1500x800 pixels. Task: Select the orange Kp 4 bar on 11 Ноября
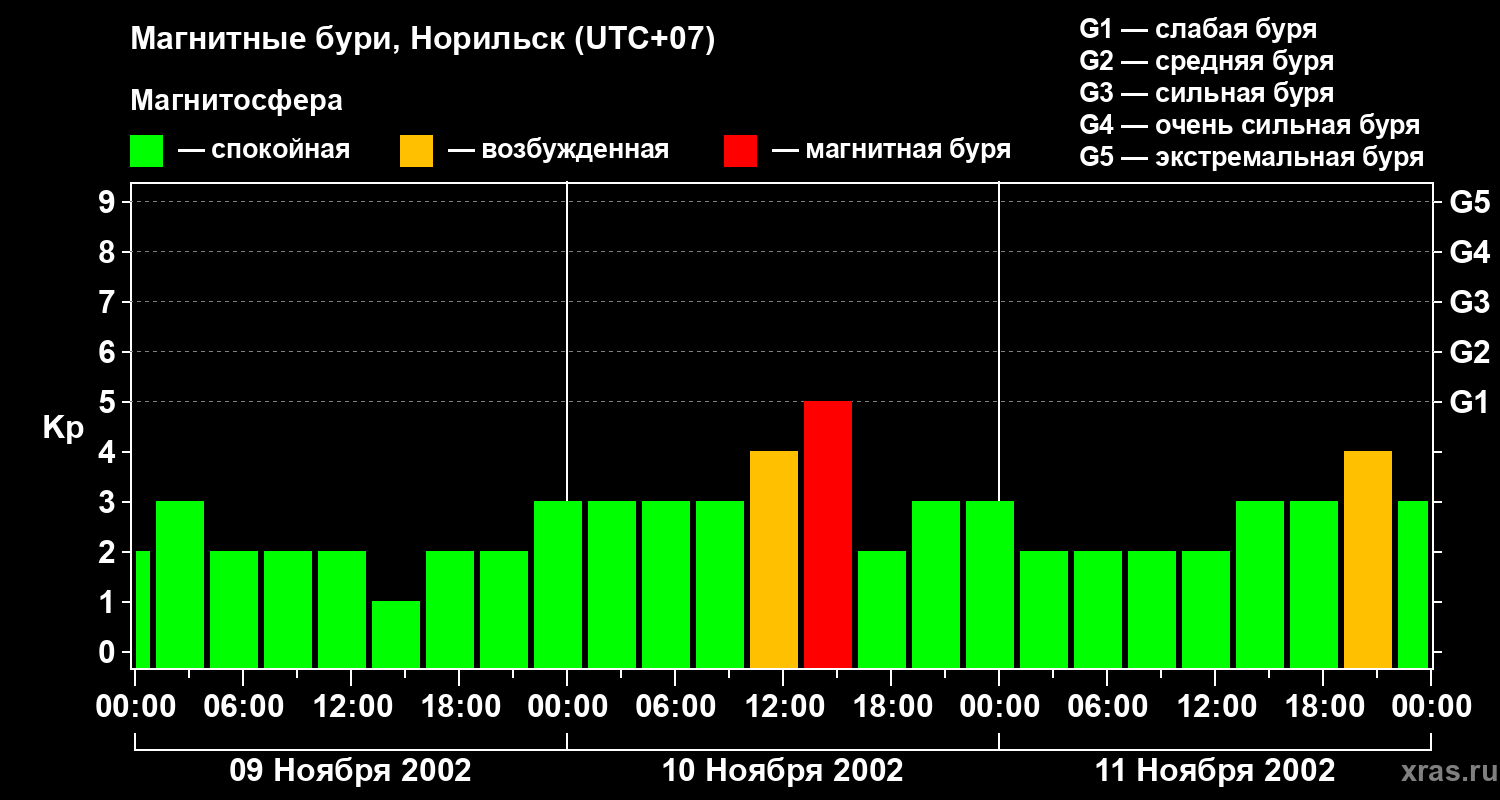coord(1368,559)
